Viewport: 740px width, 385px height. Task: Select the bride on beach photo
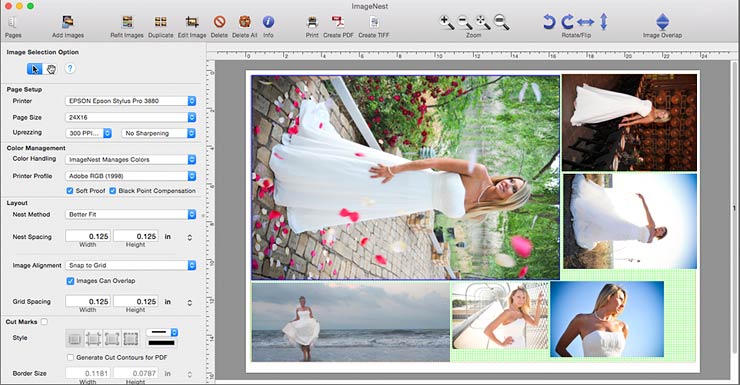coord(351,322)
